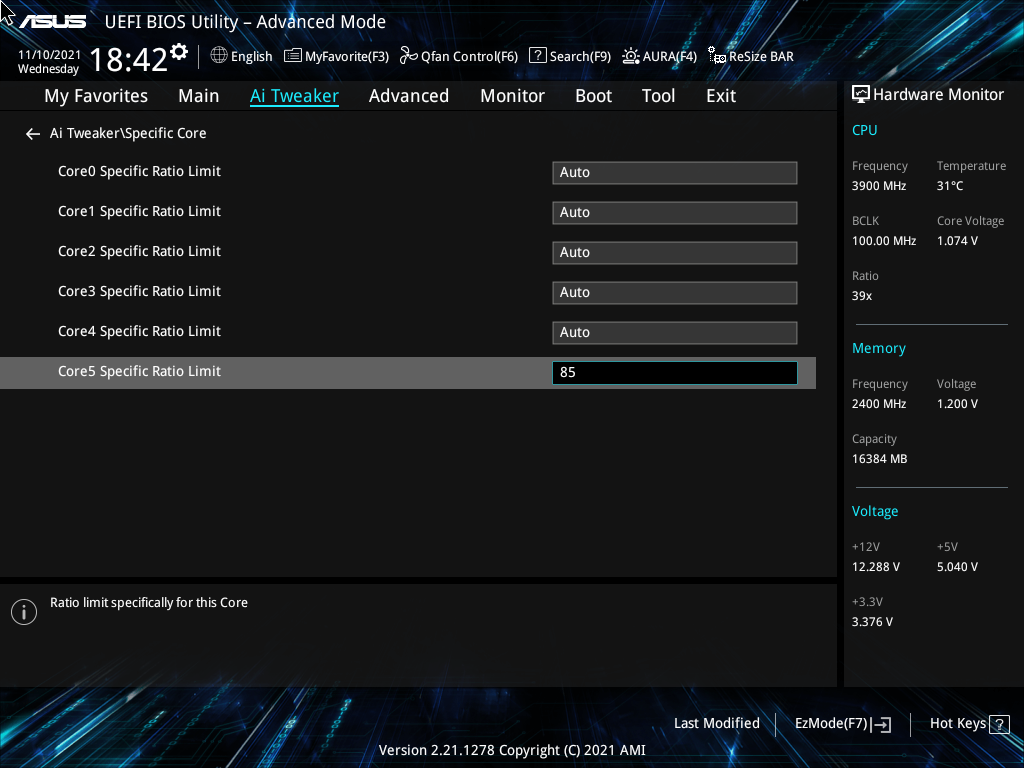Select the Exit tab

tap(721, 96)
